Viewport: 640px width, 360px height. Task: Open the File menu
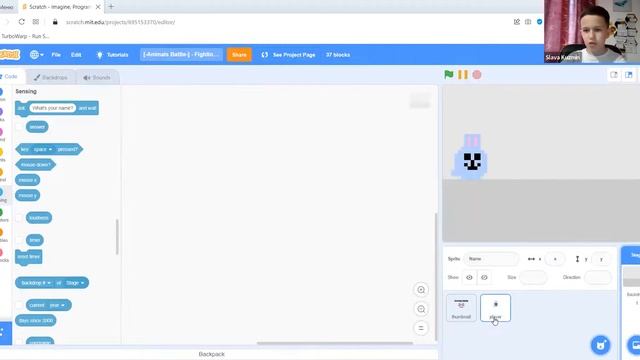click(56, 55)
